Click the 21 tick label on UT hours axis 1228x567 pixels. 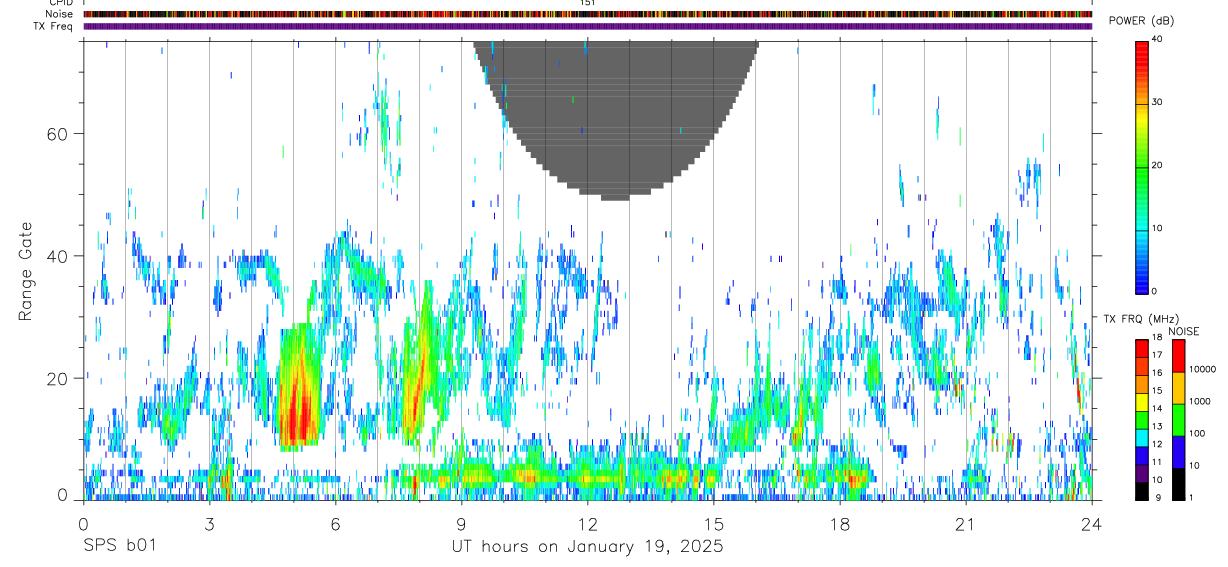click(x=966, y=523)
